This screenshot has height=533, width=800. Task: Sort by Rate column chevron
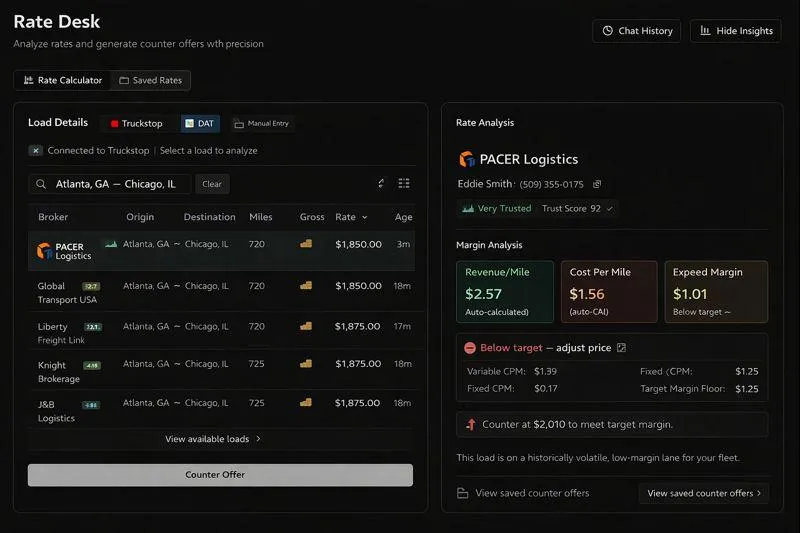pyautogui.click(x=364, y=217)
